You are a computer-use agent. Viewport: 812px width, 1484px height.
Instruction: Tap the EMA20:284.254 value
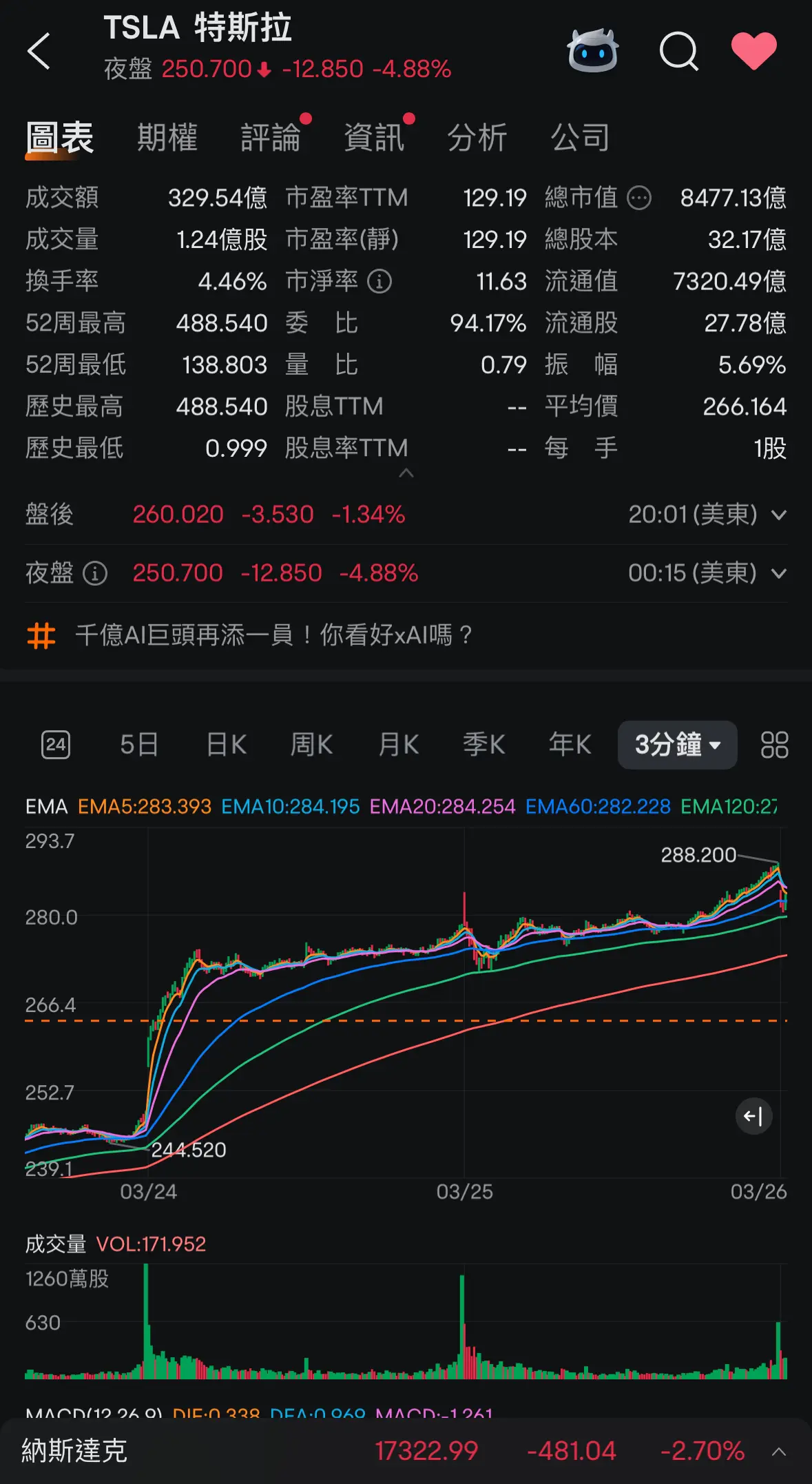click(443, 807)
